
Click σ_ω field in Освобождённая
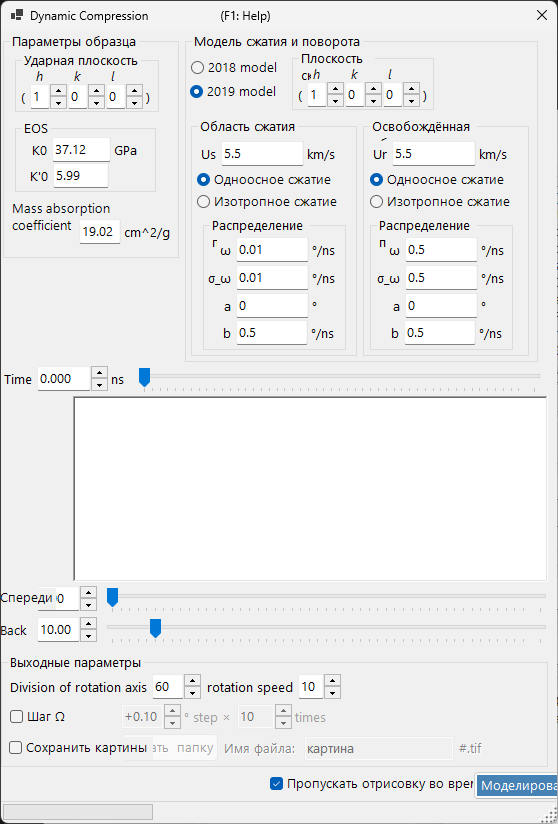click(441, 278)
